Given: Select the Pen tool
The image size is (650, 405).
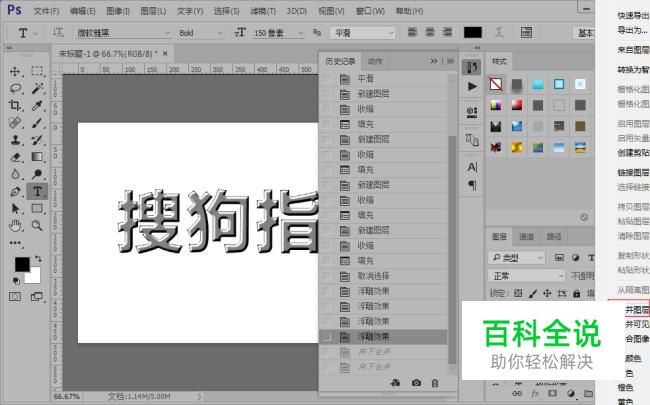Looking at the screenshot, I should 15,192.
